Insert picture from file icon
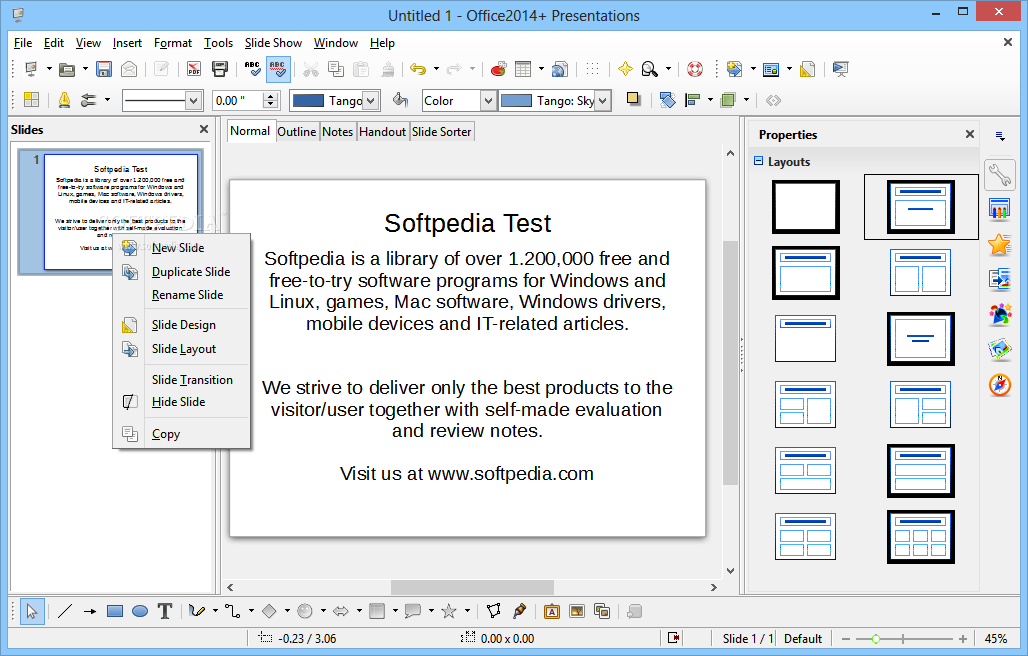 577,611
